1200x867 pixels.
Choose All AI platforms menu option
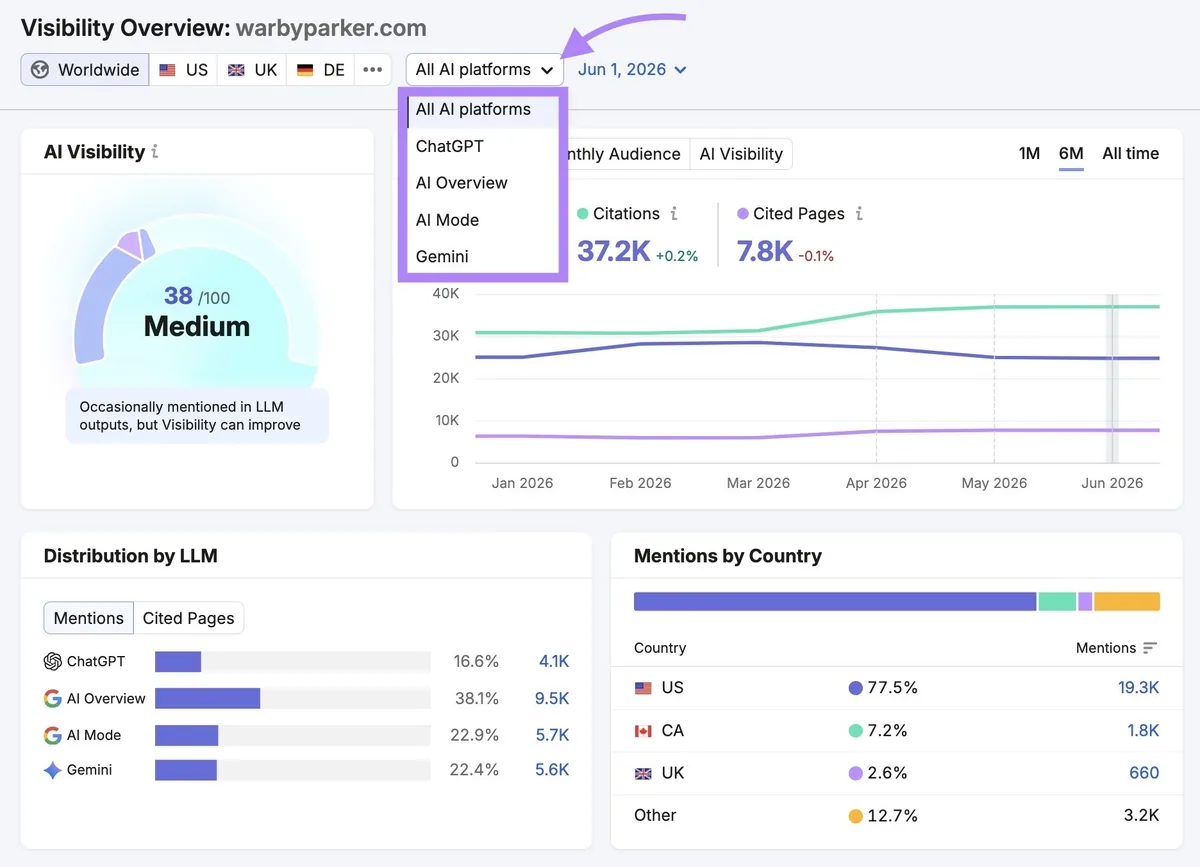[x=483, y=109]
